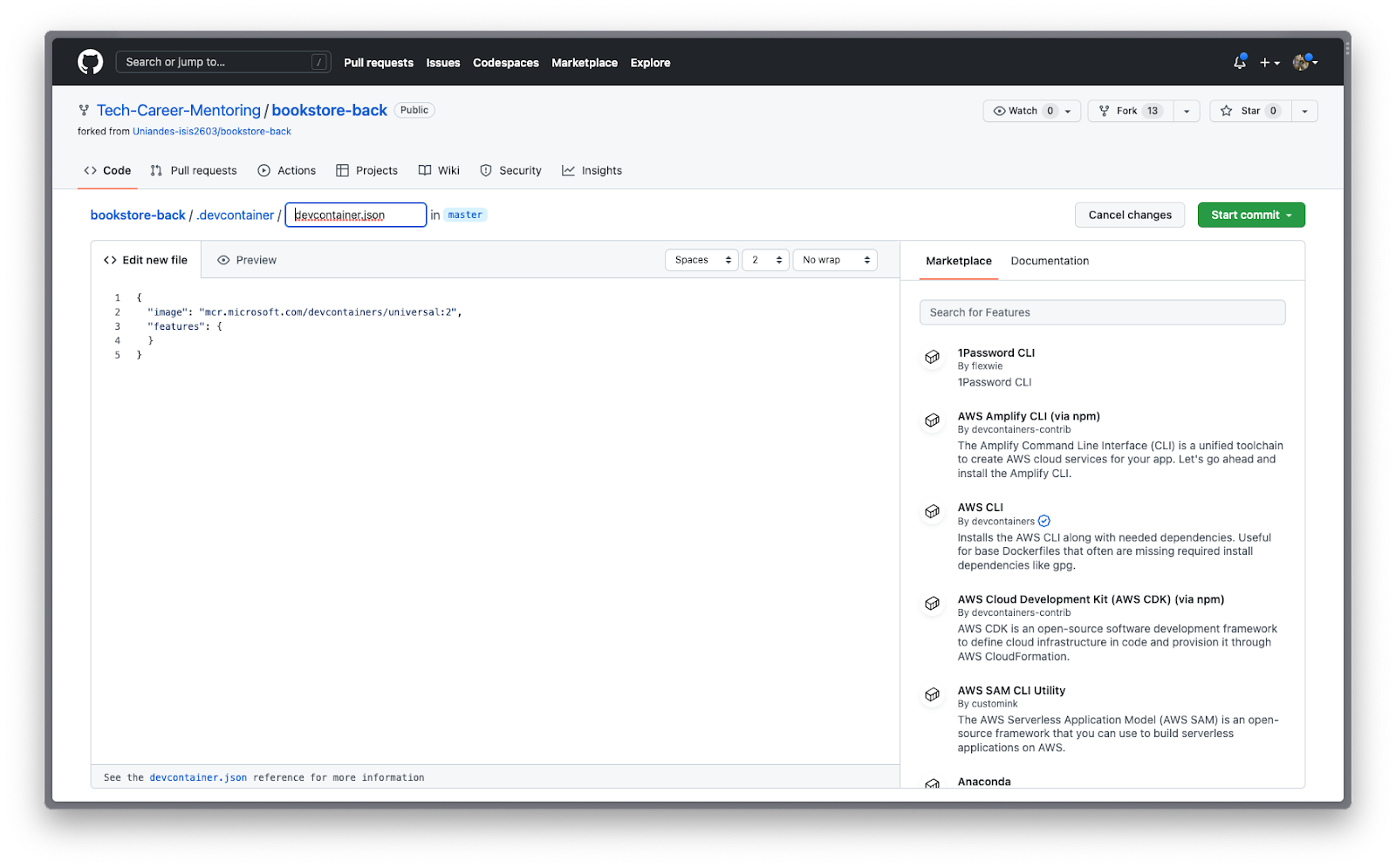Expand the Star lists dropdown arrow

(x=1304, y=111)
